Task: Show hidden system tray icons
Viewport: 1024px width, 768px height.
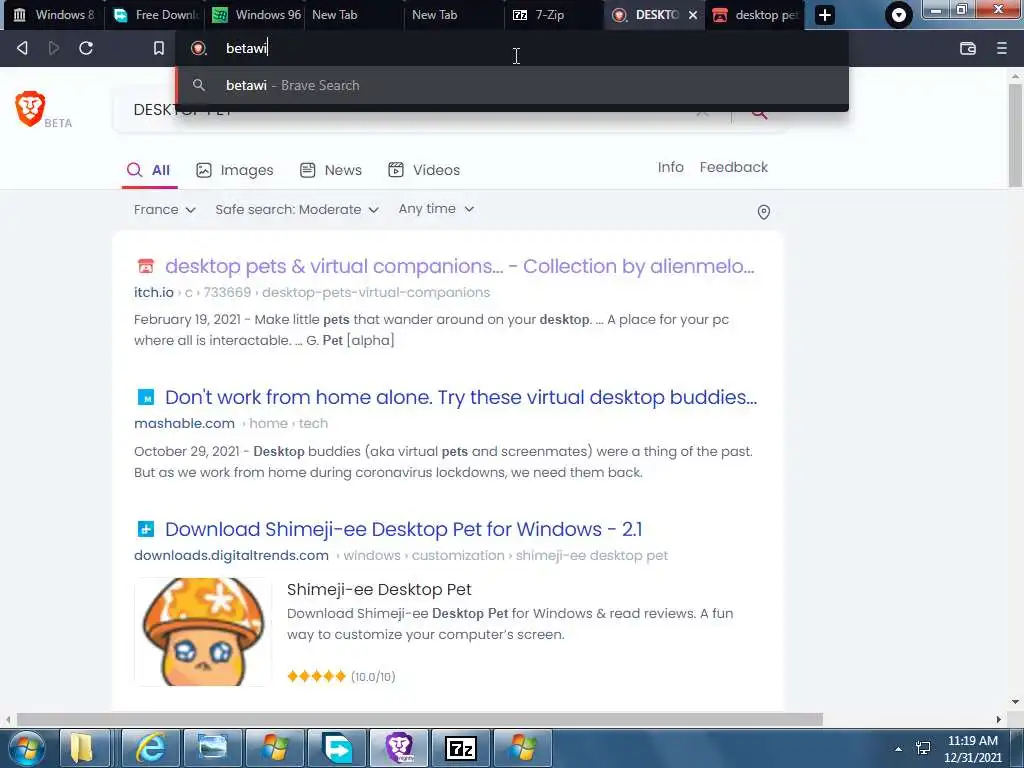Action: [x=899, y=749]
